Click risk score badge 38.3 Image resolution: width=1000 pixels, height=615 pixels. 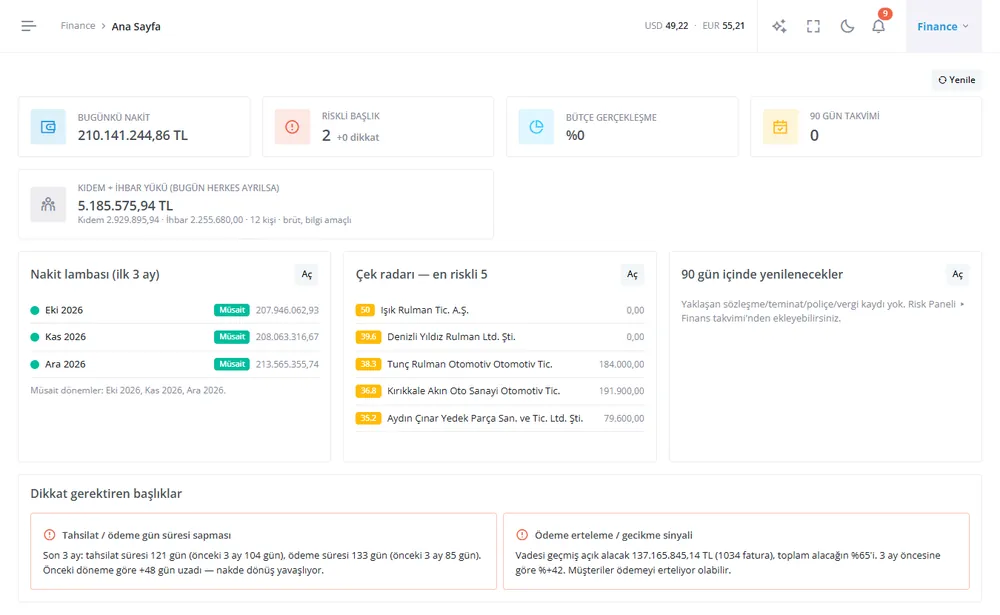tap(368, 364)
